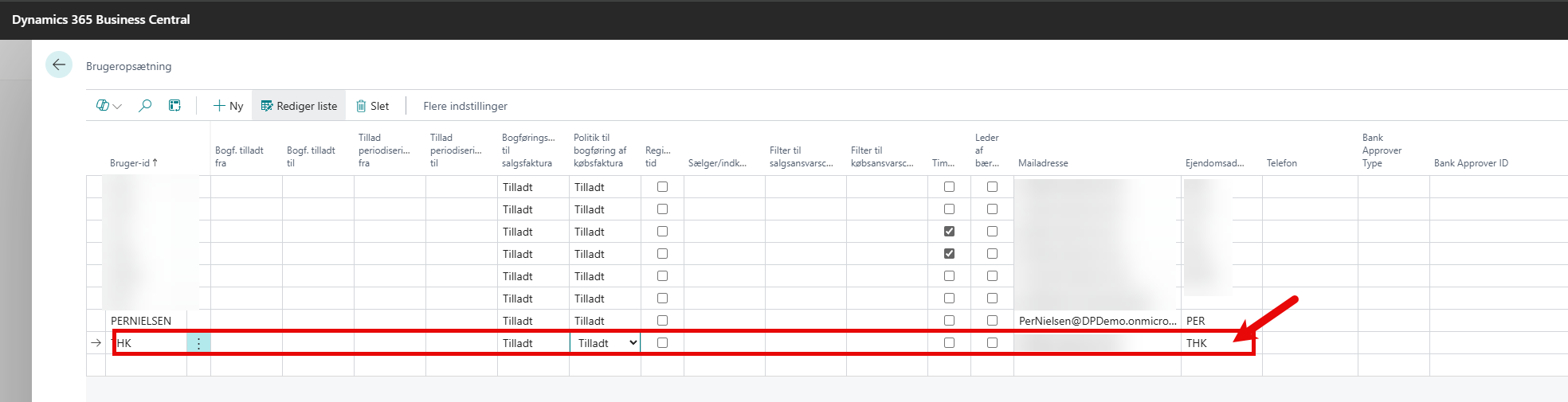Expand Tilladt dropdown in HK row

tap(633, 343)
